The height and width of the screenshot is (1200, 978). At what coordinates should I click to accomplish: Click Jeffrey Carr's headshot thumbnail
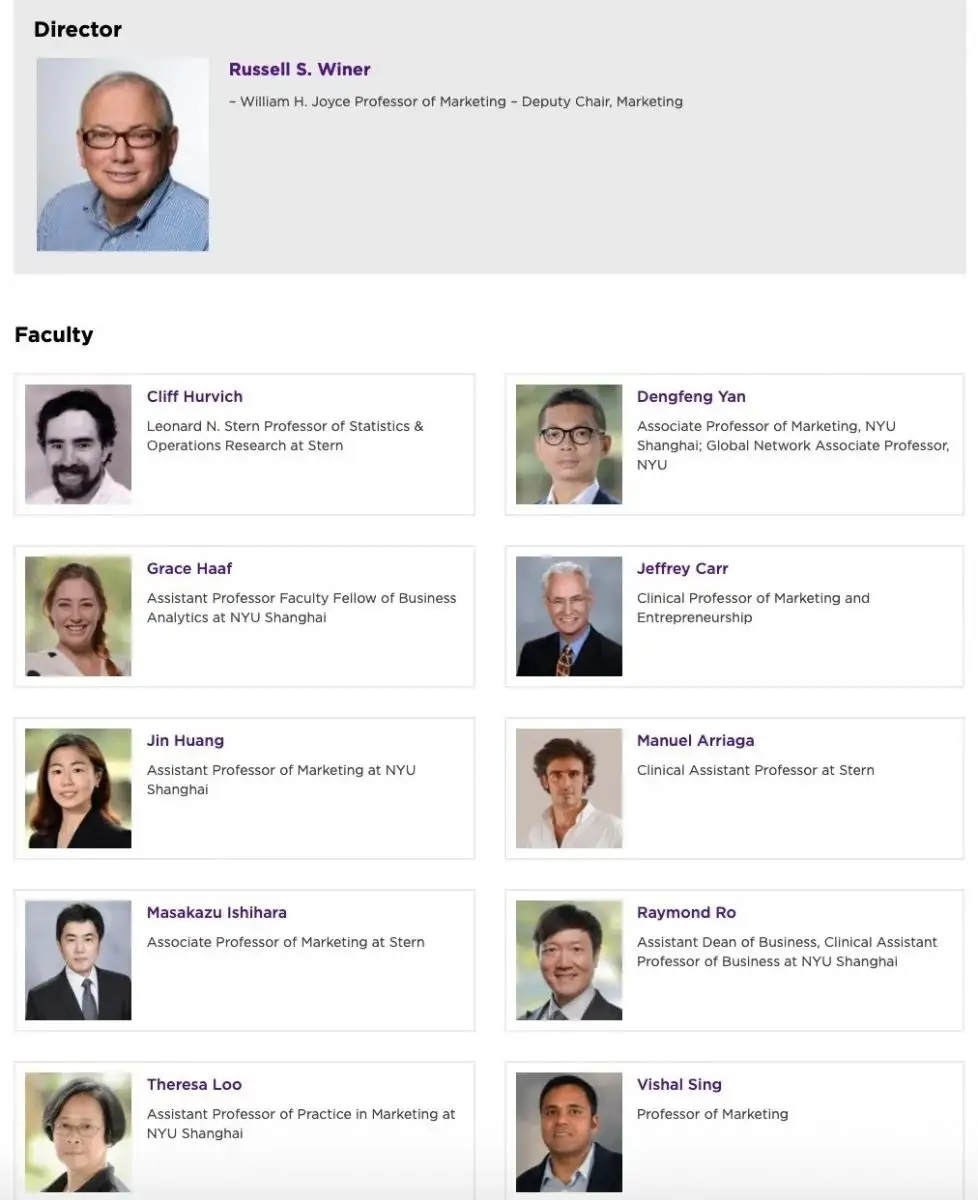[x=569, y=616]
